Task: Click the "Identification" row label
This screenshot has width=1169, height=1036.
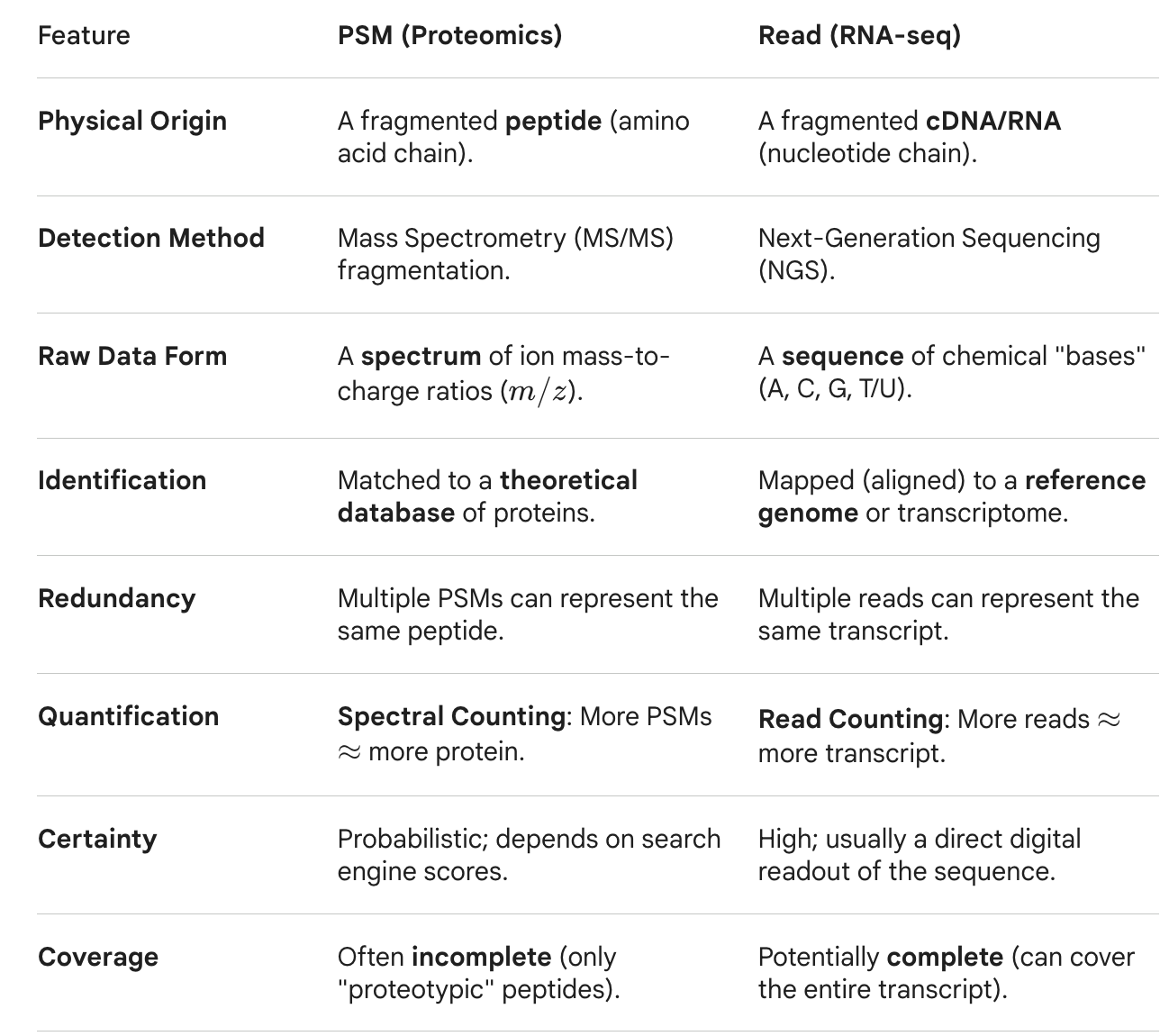Action: [x=122, y=480]
